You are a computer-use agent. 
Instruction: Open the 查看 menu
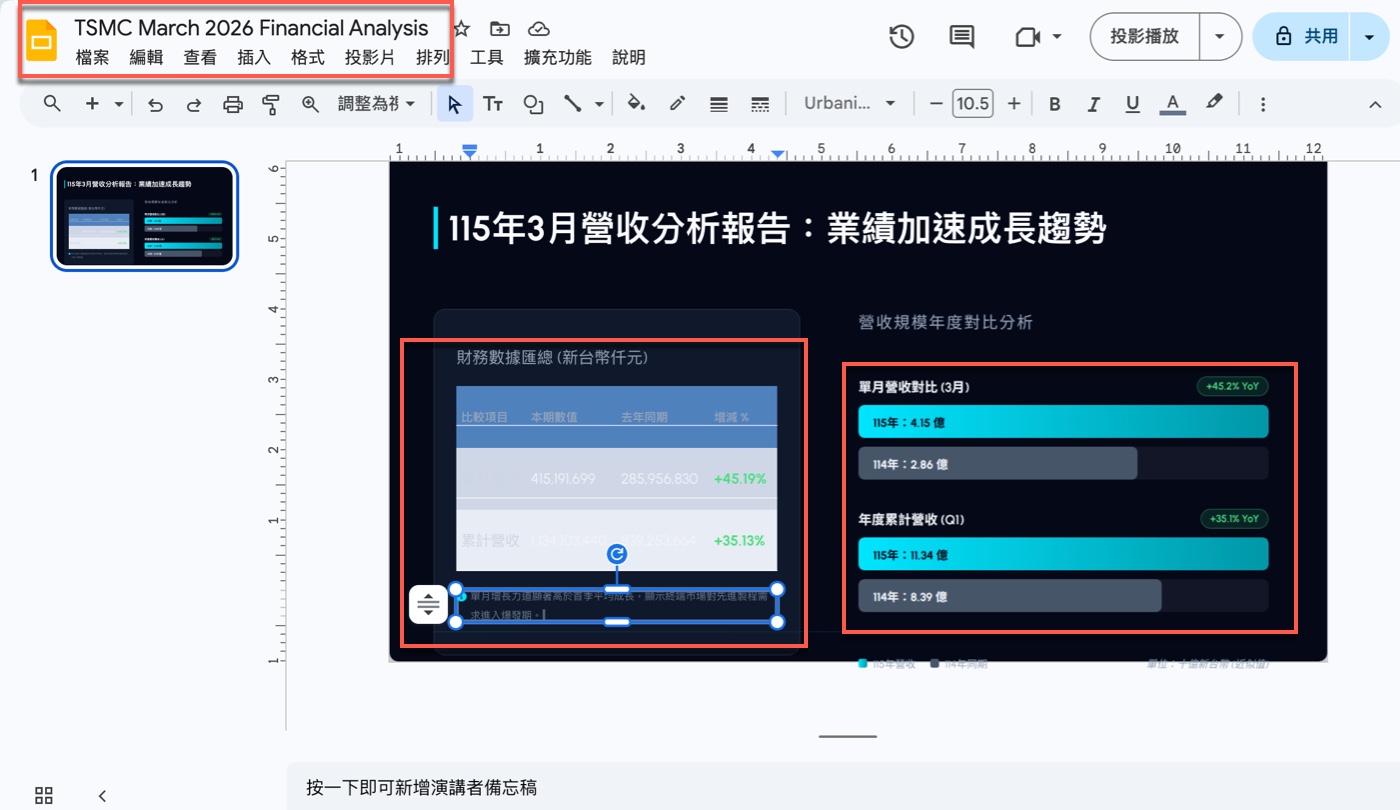[200, 58]
